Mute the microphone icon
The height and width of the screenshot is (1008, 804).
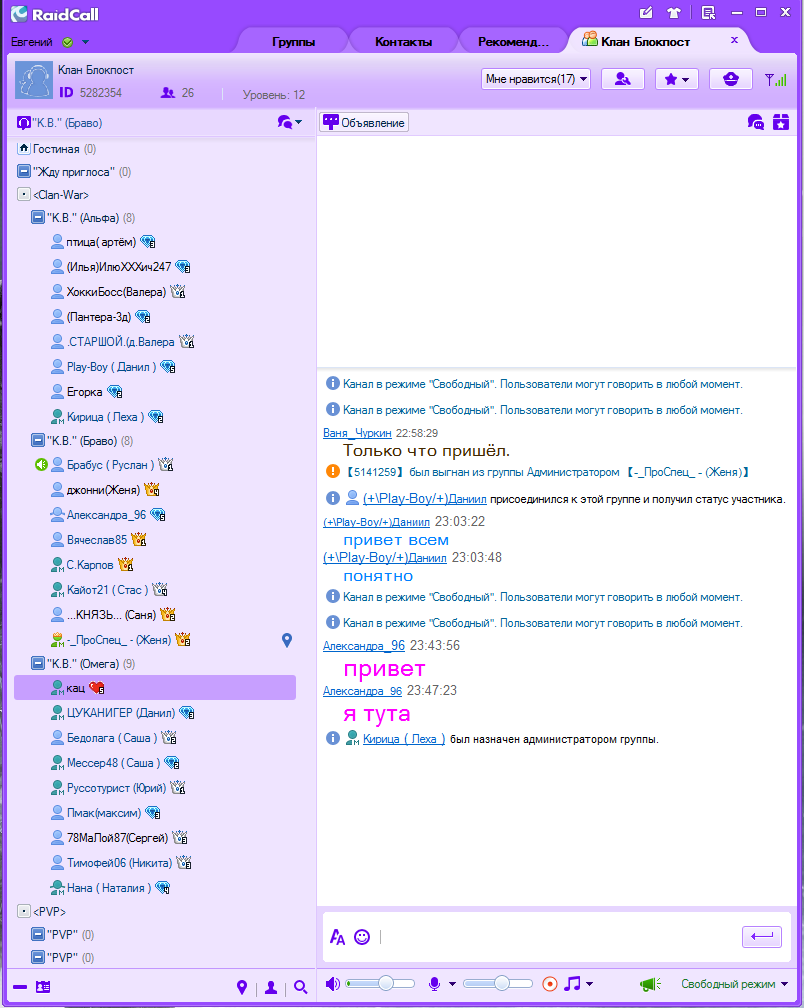(x=434, y=984)
